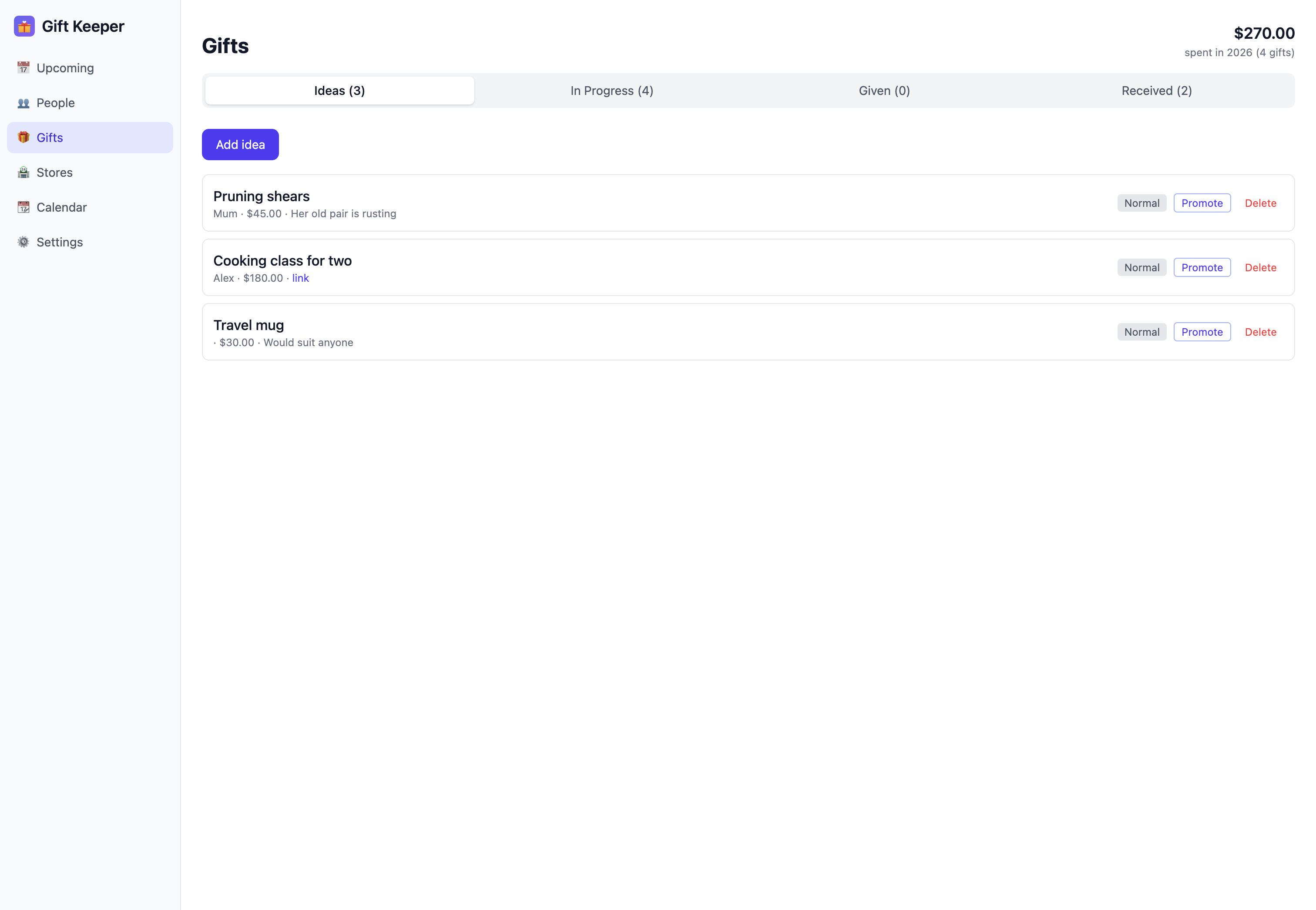This screenshot has height=910, width=1316.
Task: Navigate to Calendar
Action: click(x=90, y=207)
